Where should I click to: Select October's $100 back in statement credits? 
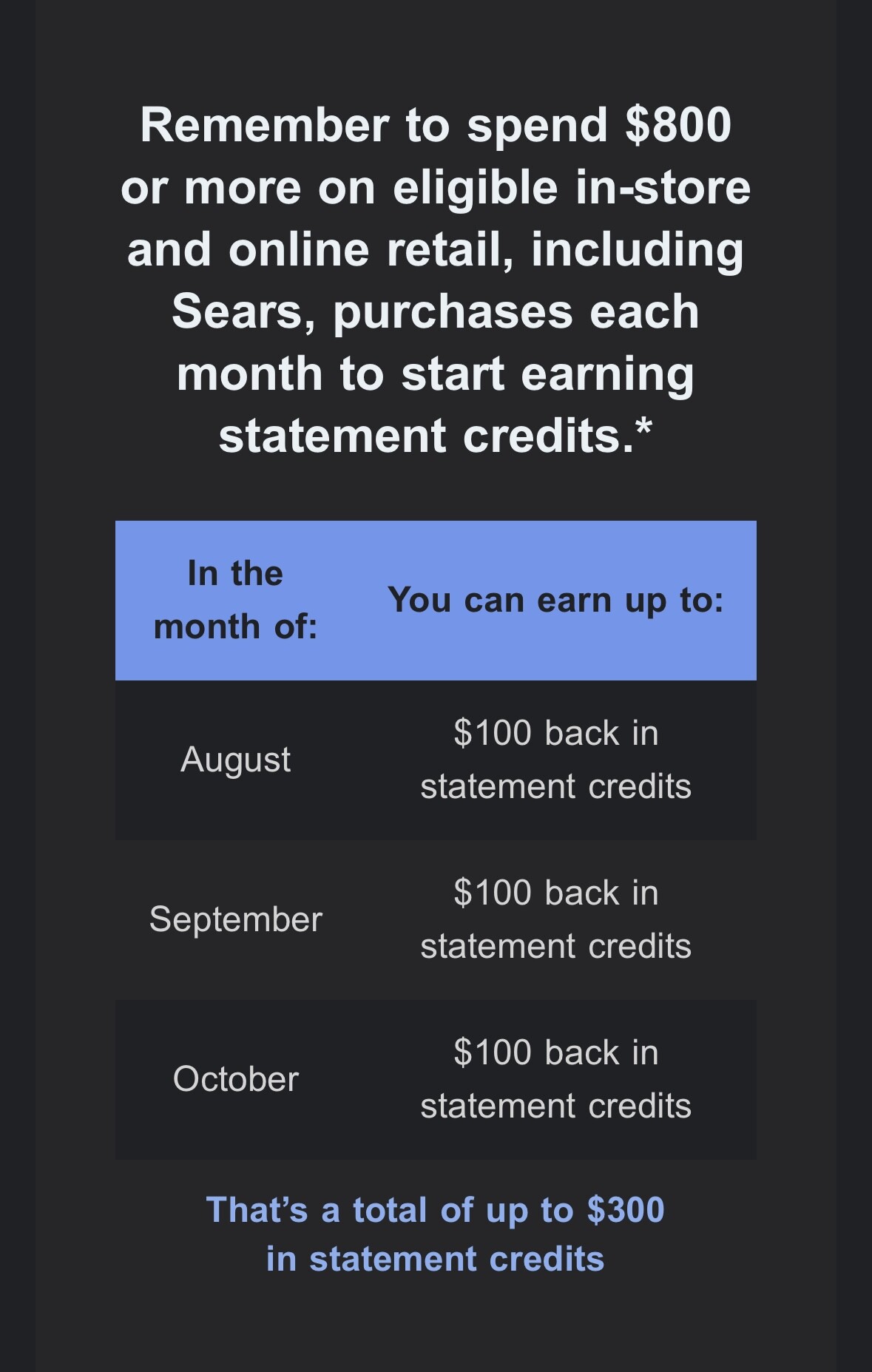(555, 1079)
